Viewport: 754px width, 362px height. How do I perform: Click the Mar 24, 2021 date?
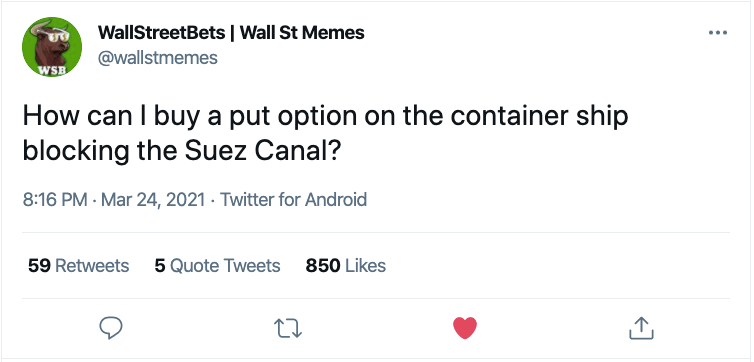click(153, 199)
